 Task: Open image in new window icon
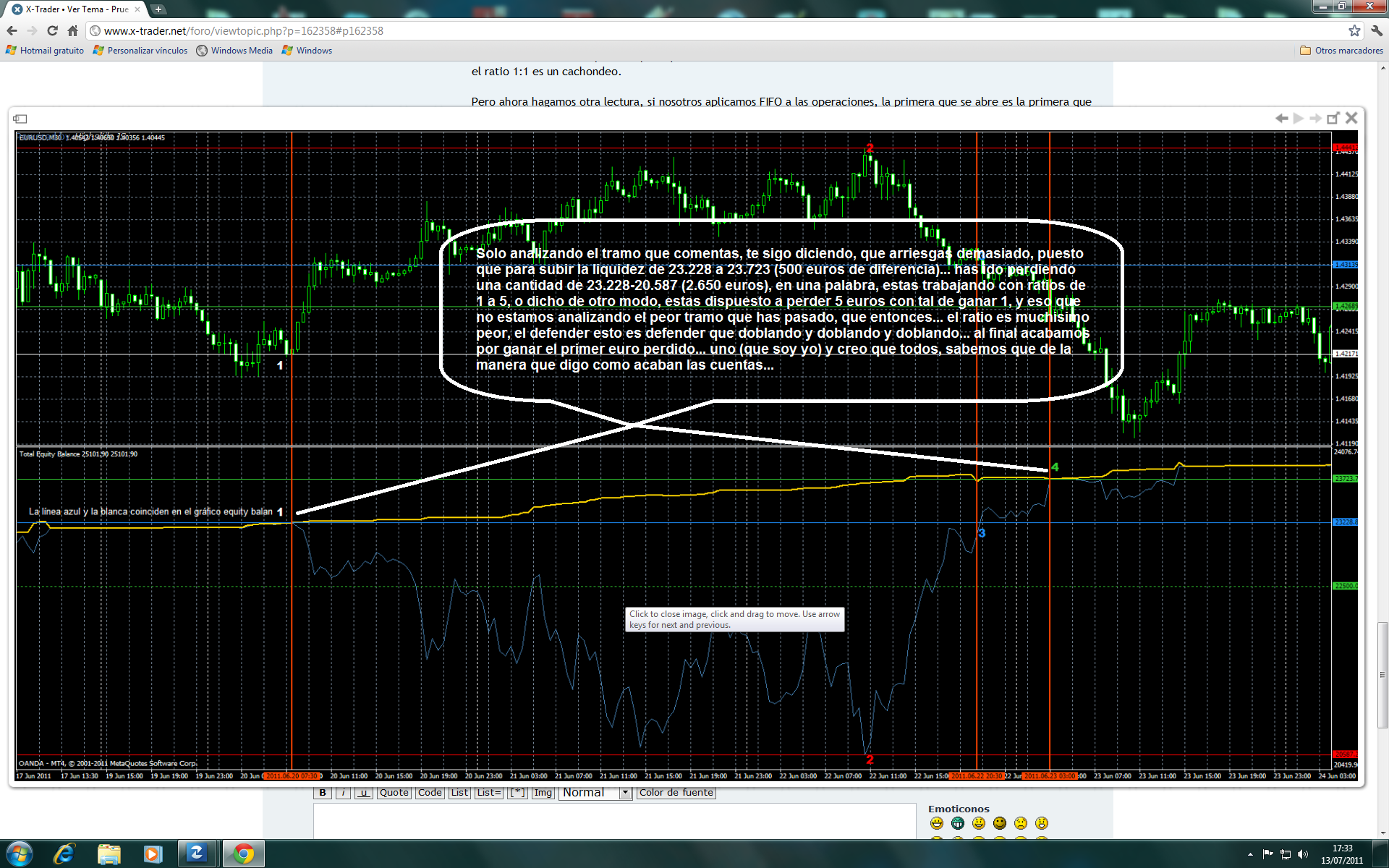coord(1333,118)
